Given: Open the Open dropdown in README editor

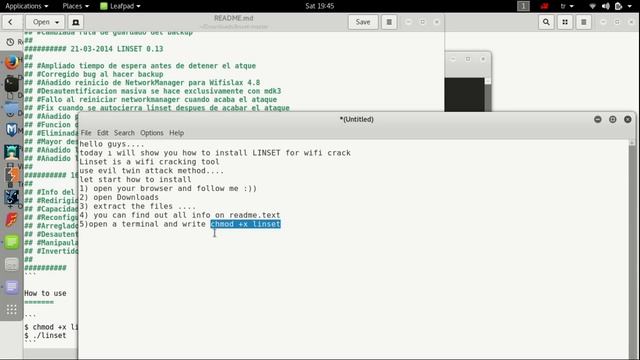Looking at the screenshot, I should (x=46, y=22).
